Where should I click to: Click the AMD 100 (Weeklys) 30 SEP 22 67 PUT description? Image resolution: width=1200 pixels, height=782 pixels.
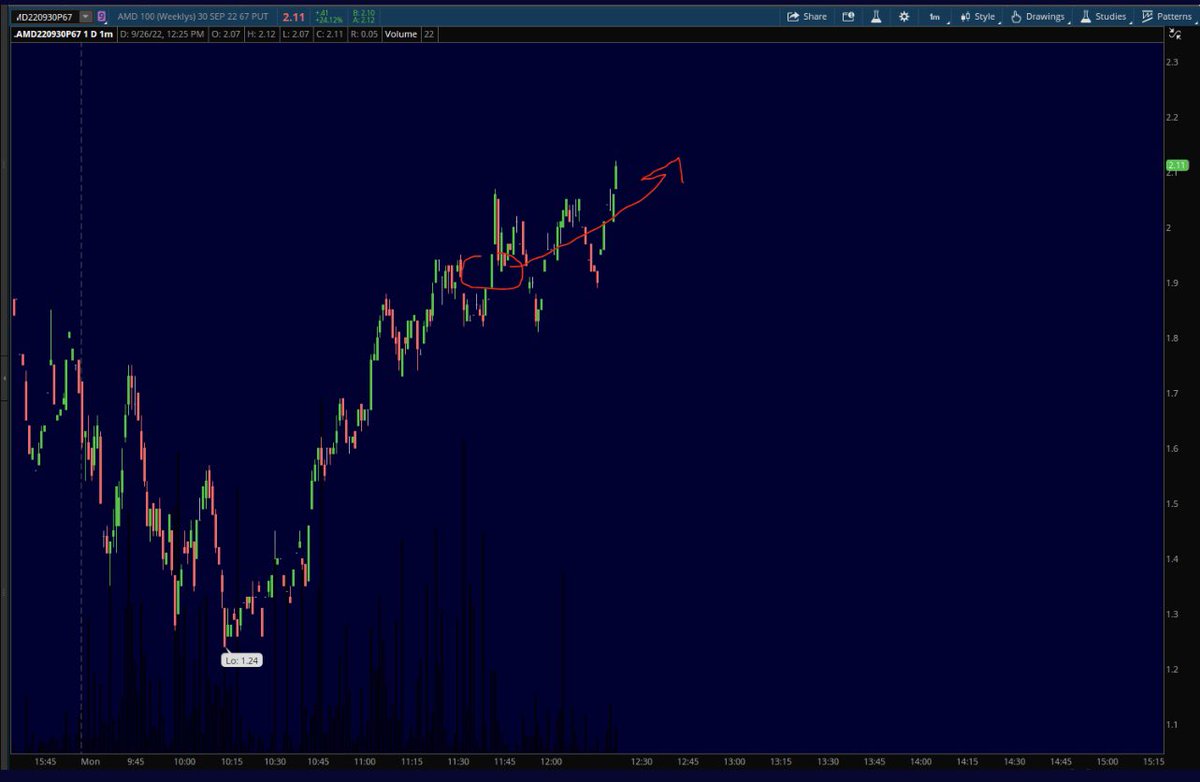coord(192,17)
